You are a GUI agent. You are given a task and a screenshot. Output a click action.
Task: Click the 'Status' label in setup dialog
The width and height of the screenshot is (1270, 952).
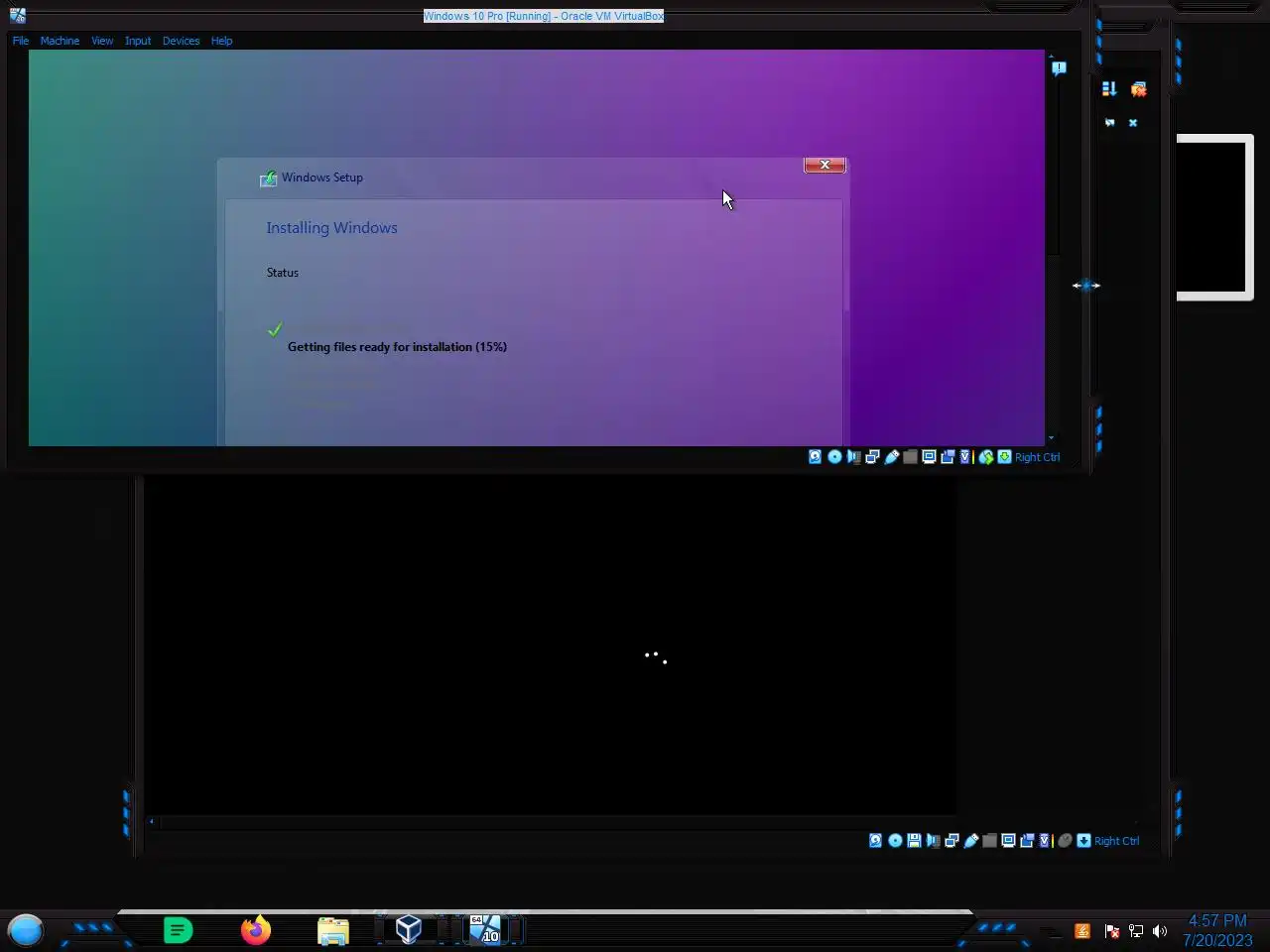click(283, 273)
